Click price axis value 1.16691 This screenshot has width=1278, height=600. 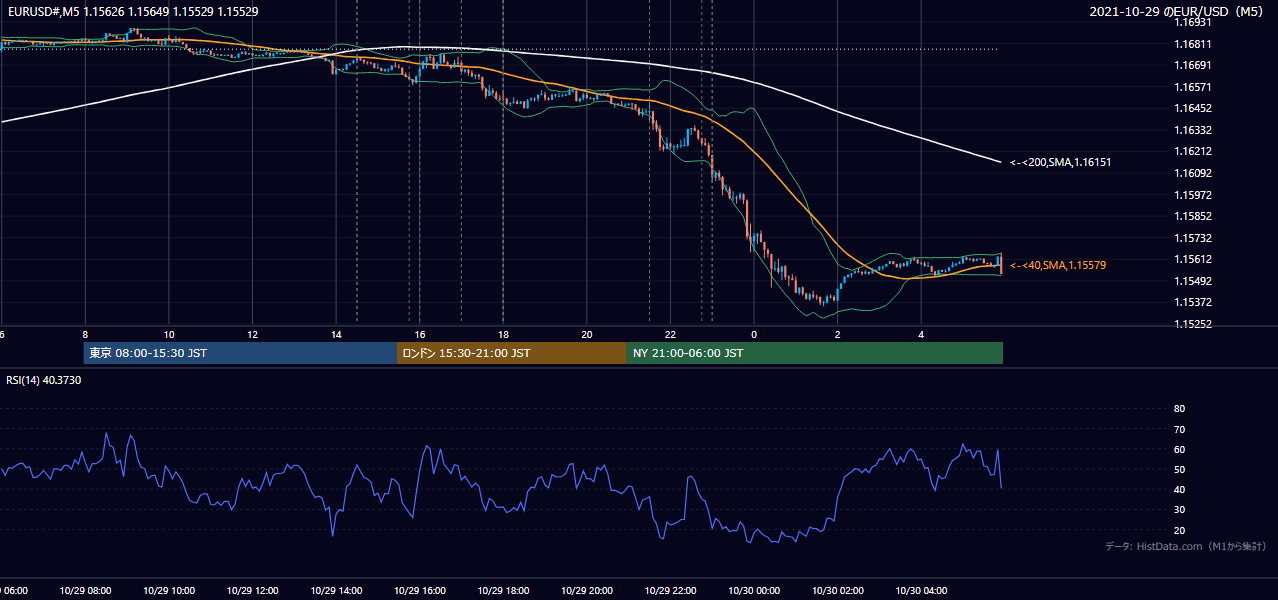(1194, 65)
